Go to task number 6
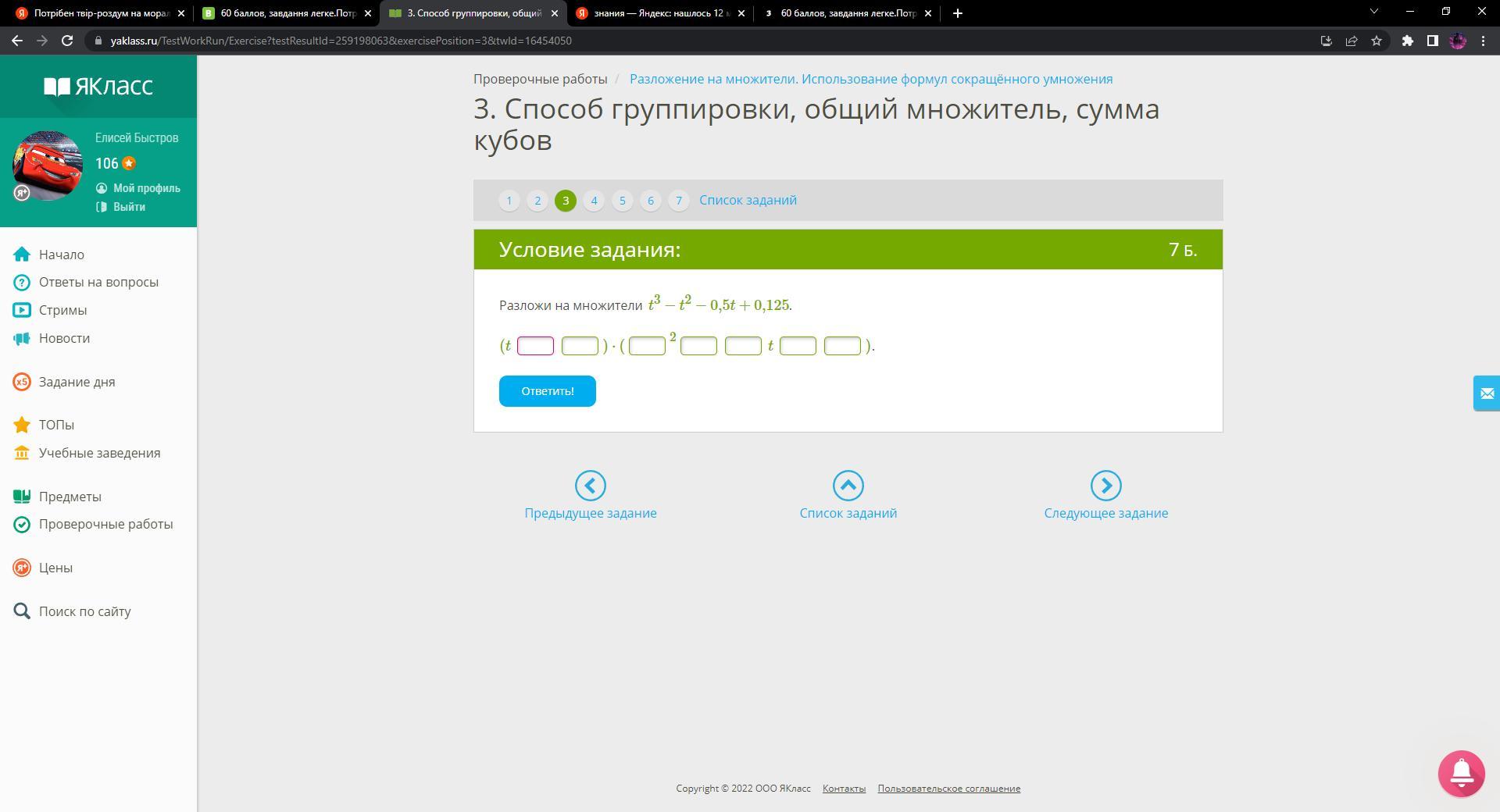The height and width of the screenshot is (812, 1500). [x=651, y=201]
